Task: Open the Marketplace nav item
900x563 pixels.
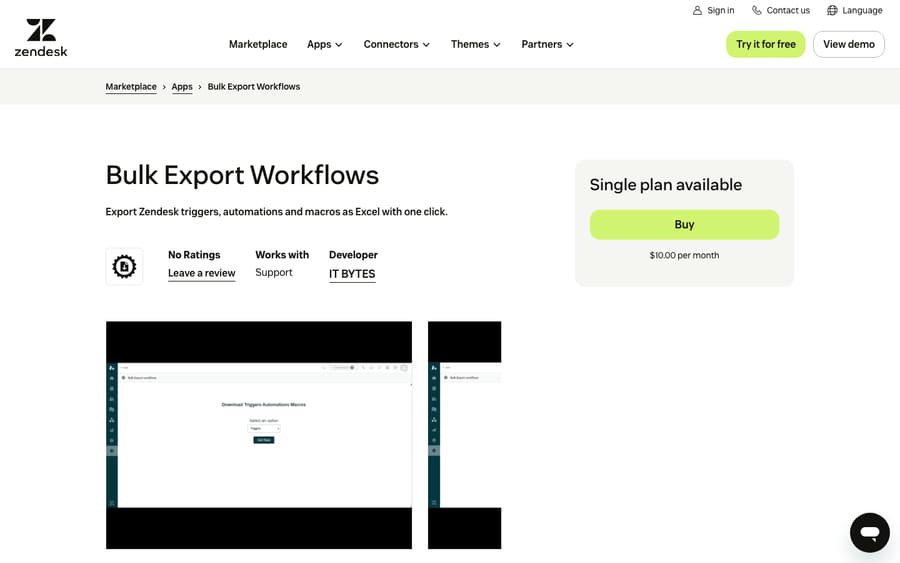Action: coord(258,44)
